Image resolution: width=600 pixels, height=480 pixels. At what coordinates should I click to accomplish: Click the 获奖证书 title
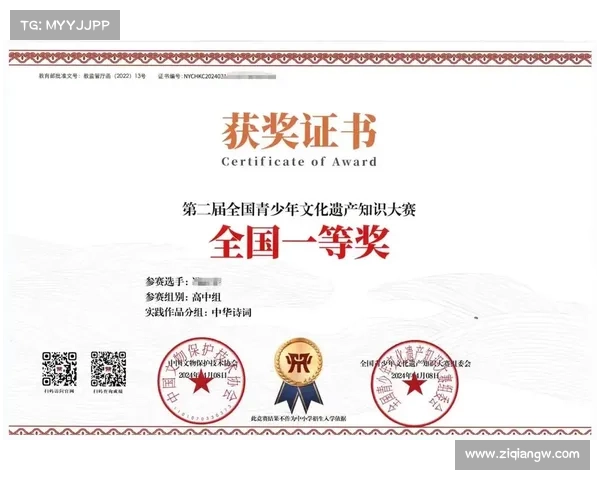(x=299, y=131)
